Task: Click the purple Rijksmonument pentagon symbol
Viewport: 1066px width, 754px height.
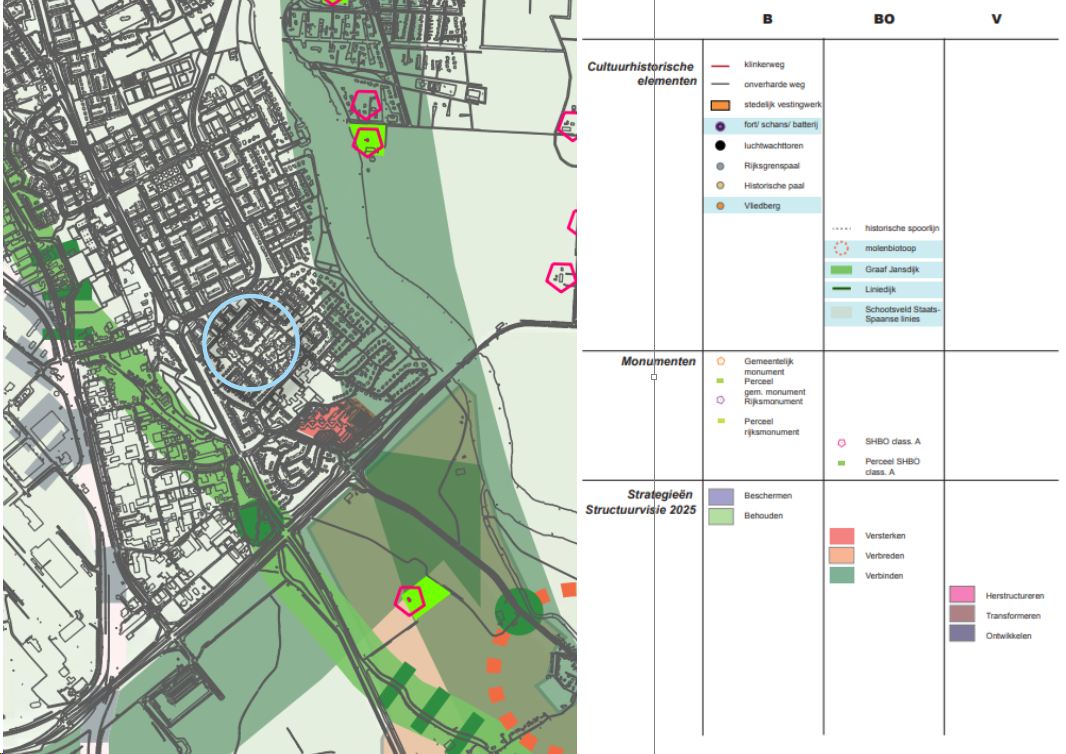Action: pyautogui.click(x=721, y=400)
